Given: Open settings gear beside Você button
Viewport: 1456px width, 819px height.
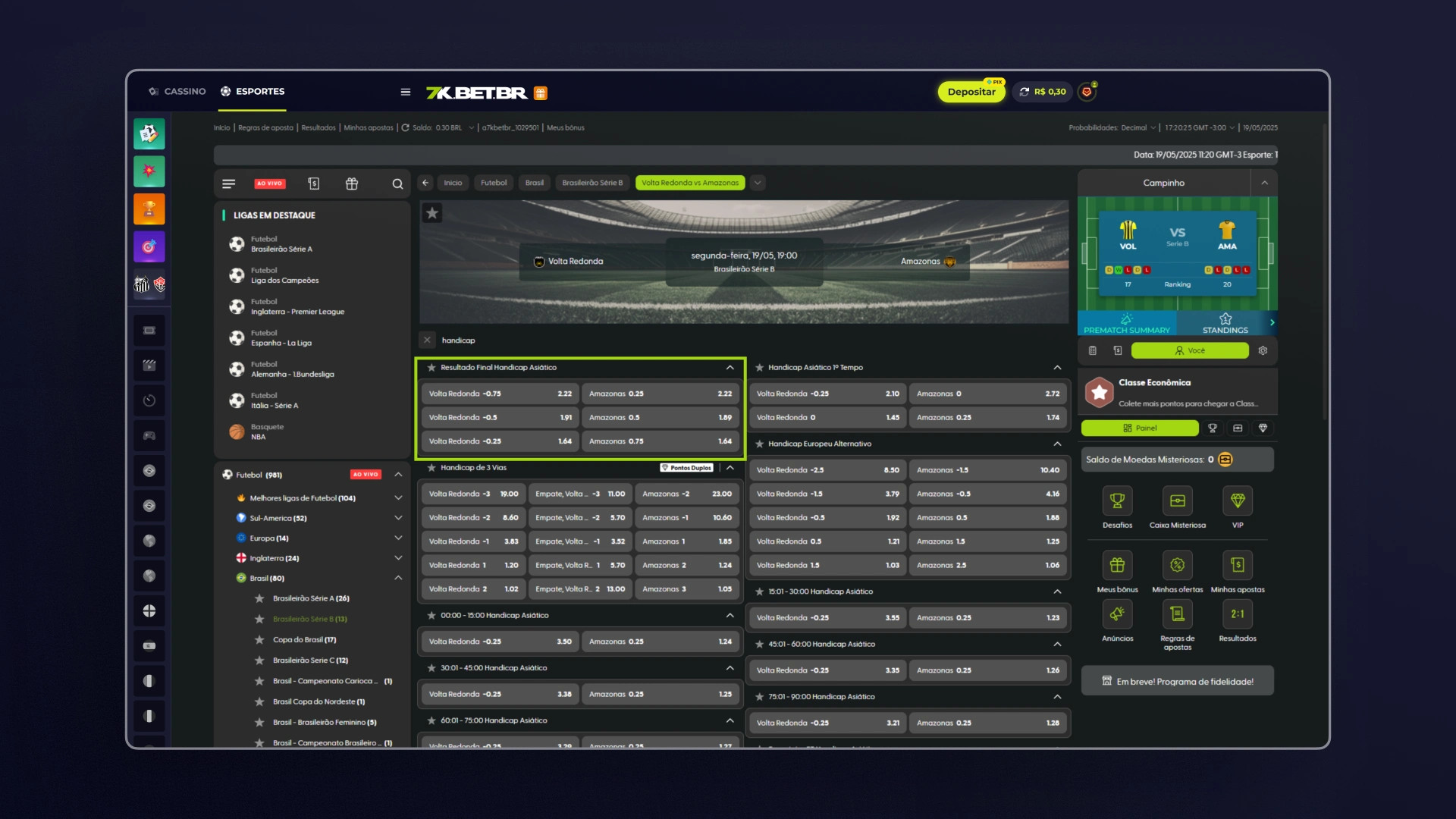Looking at the screenshot, I should 1263,350.
